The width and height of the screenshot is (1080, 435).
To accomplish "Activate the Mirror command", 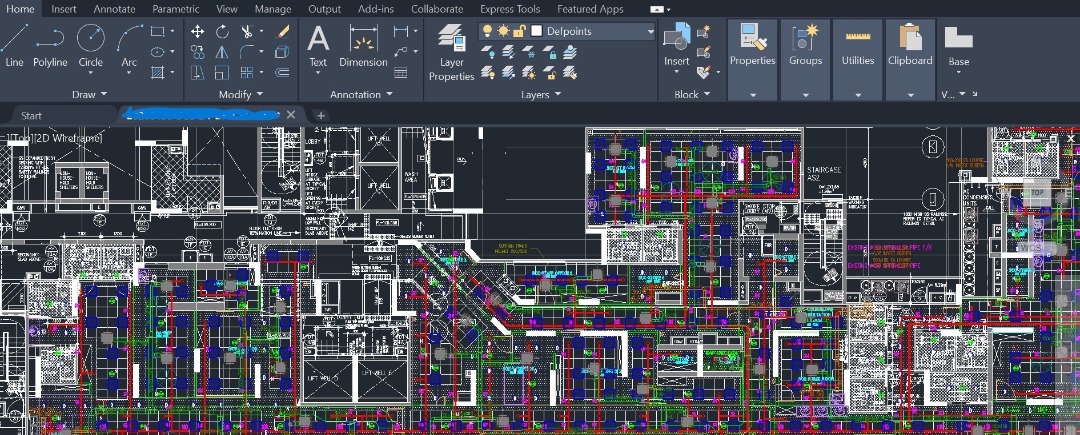I will (x=222, y=52).
